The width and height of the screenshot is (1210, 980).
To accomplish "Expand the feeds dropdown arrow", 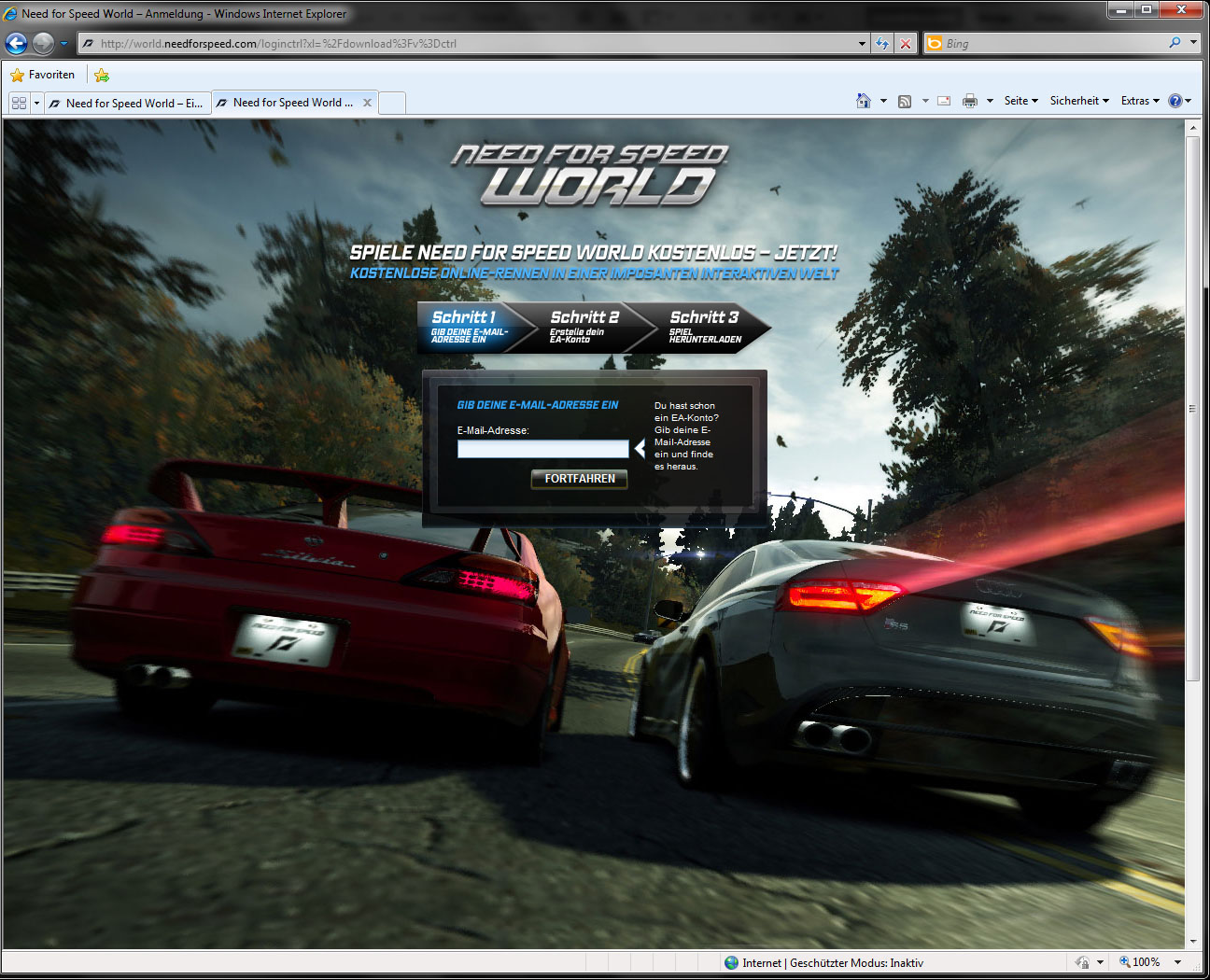I will pyautogui.click(x=925, y=101).
